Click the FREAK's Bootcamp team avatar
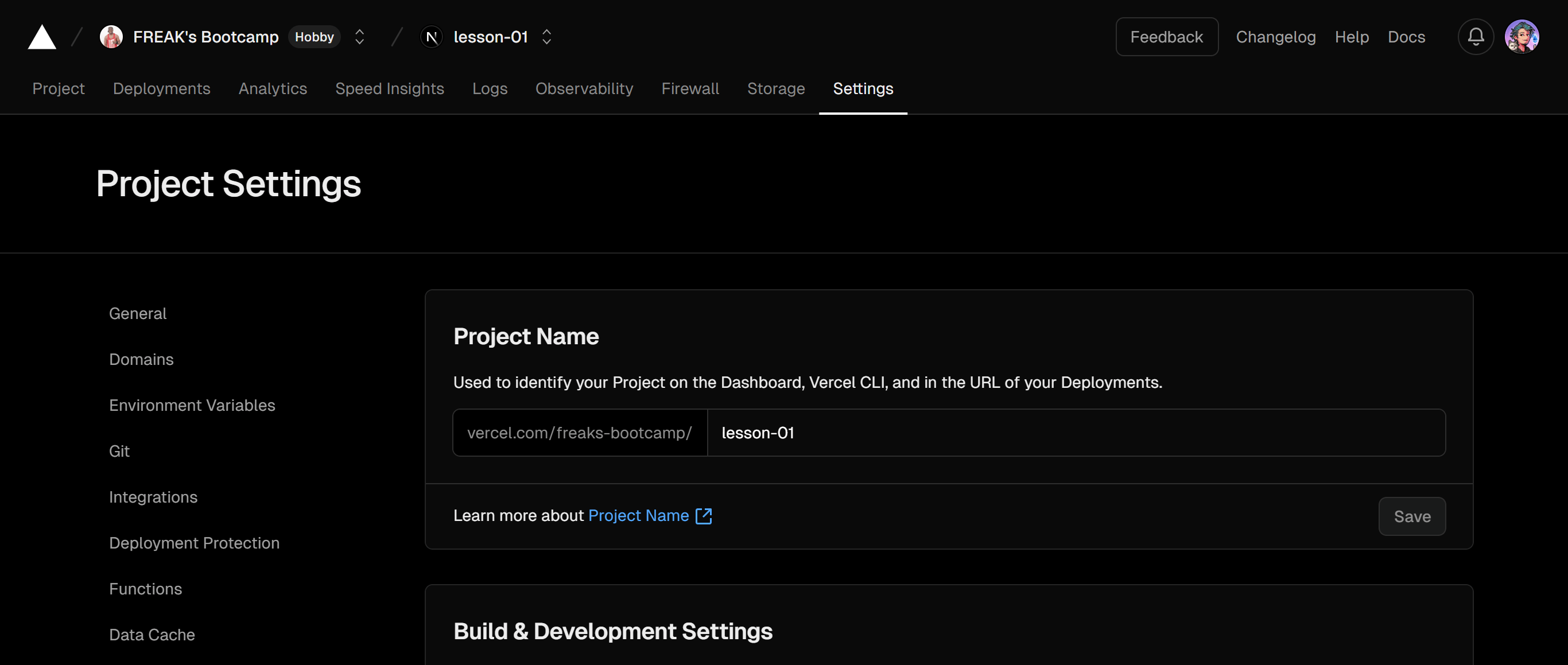The height and width of the screenshot is (665, 1568). (111, 37)
